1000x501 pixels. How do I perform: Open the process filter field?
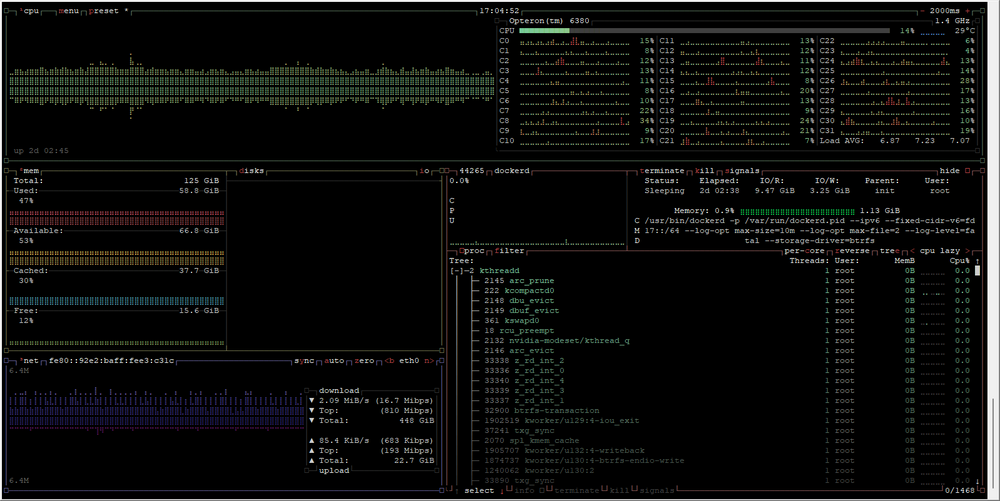point(510,251)
